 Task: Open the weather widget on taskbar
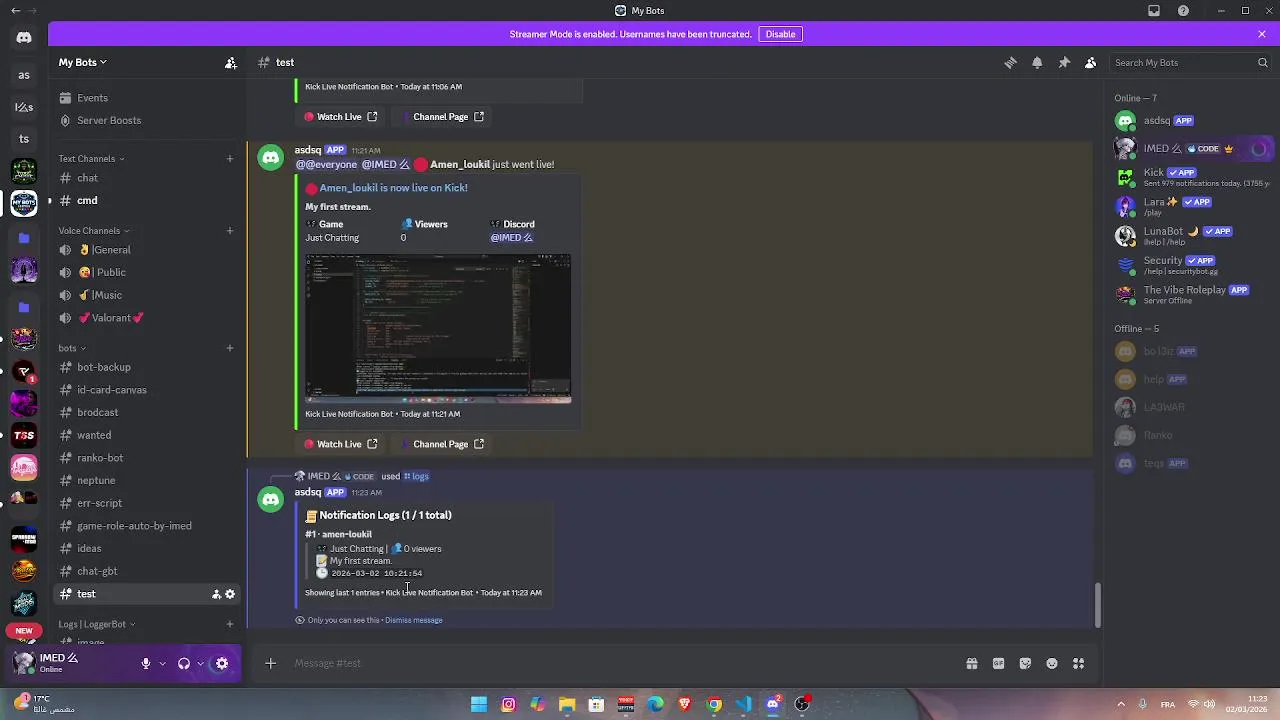click(42, 704)
